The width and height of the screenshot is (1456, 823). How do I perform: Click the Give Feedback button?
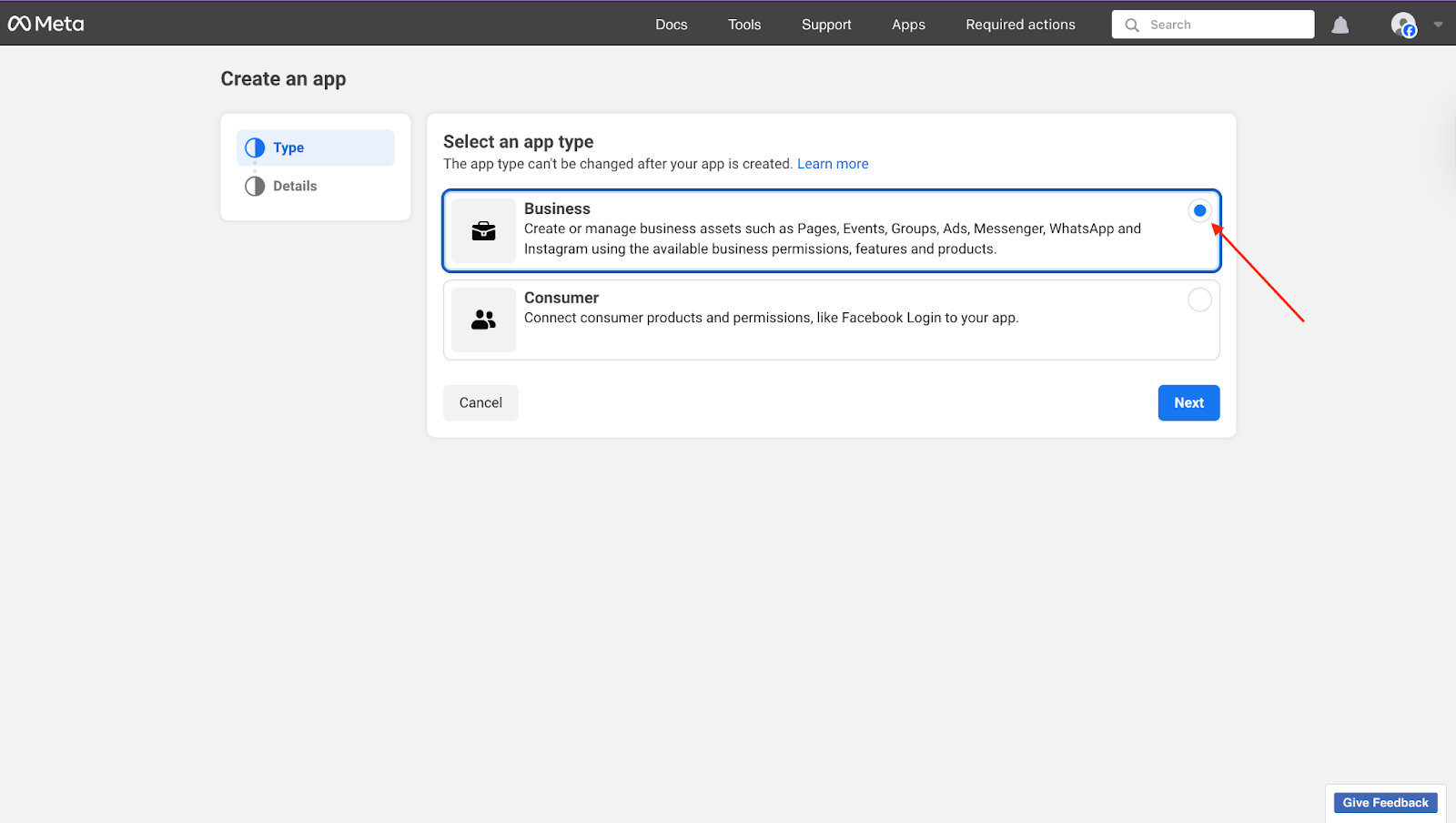[1386, 802]
